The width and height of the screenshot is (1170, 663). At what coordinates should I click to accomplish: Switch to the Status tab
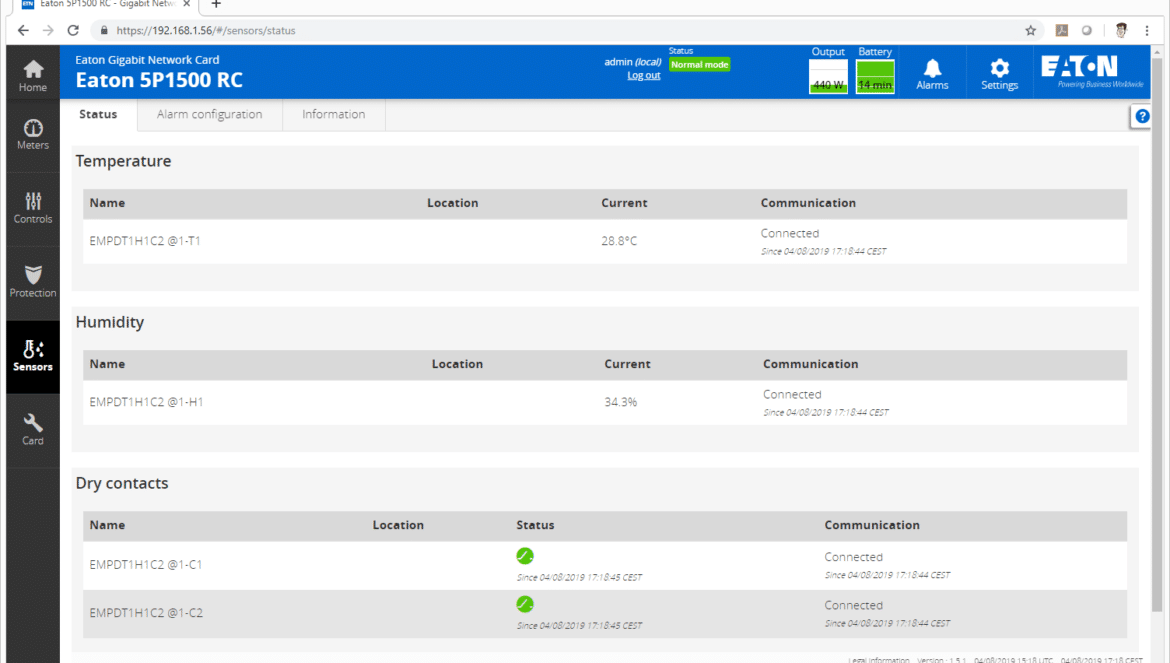[x=98, y=114]
